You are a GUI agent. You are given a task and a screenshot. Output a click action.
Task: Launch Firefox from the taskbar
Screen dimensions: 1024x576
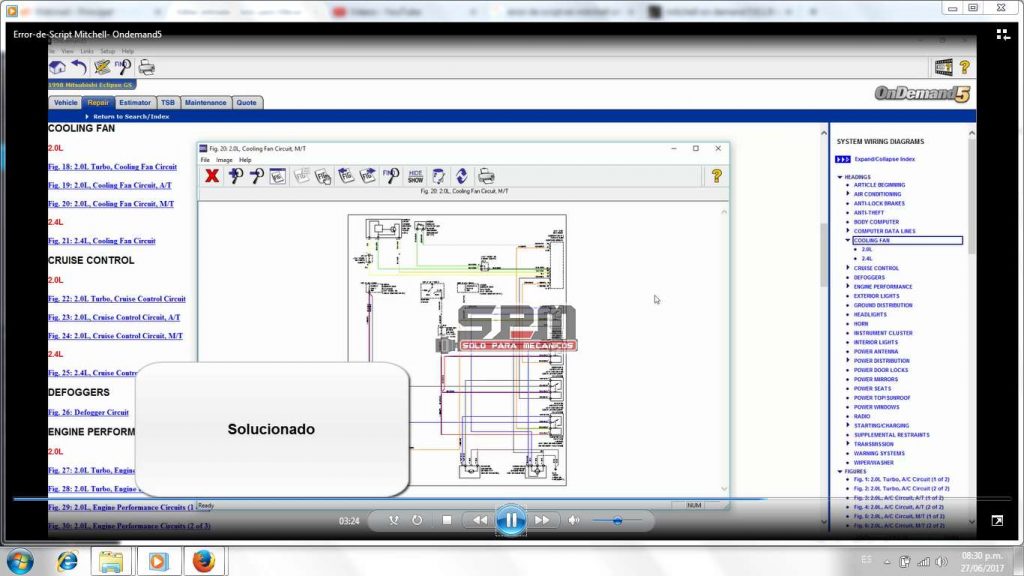(204, 561)
